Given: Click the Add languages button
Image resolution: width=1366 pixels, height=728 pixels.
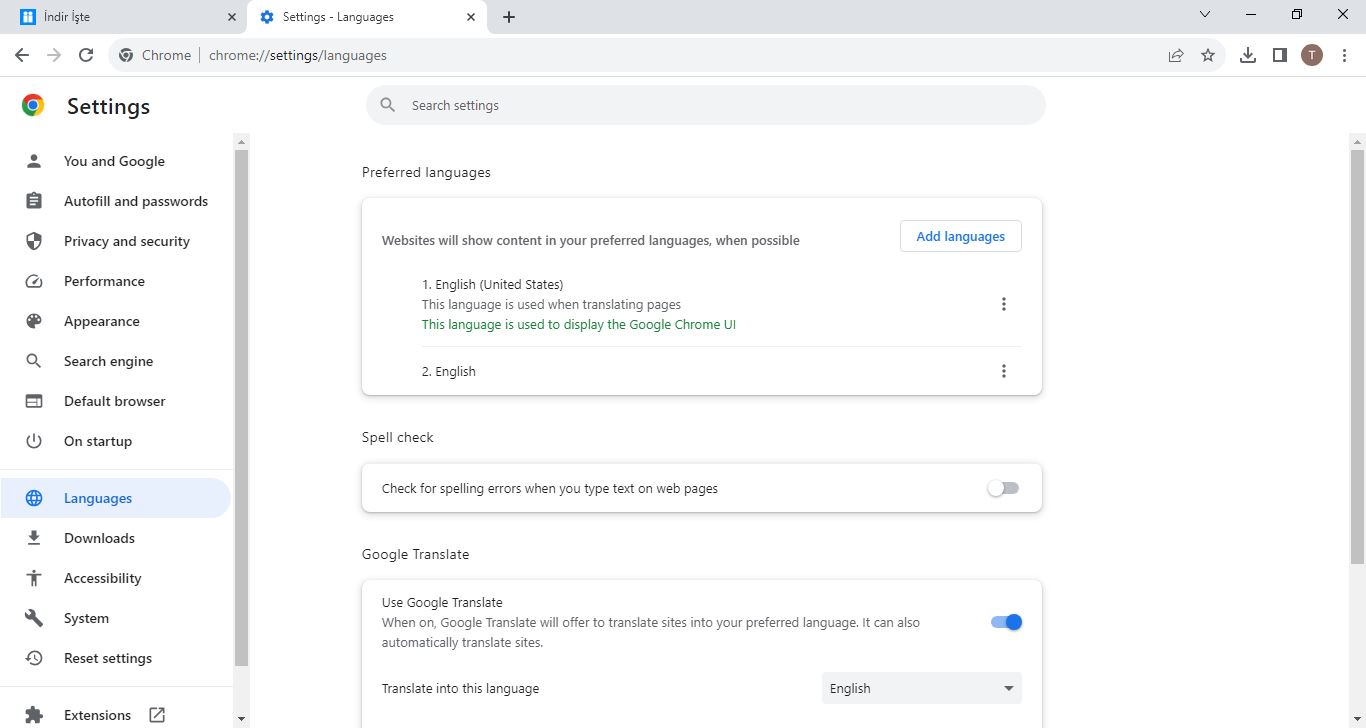Looking at the screenshot, I should [960, 236].
